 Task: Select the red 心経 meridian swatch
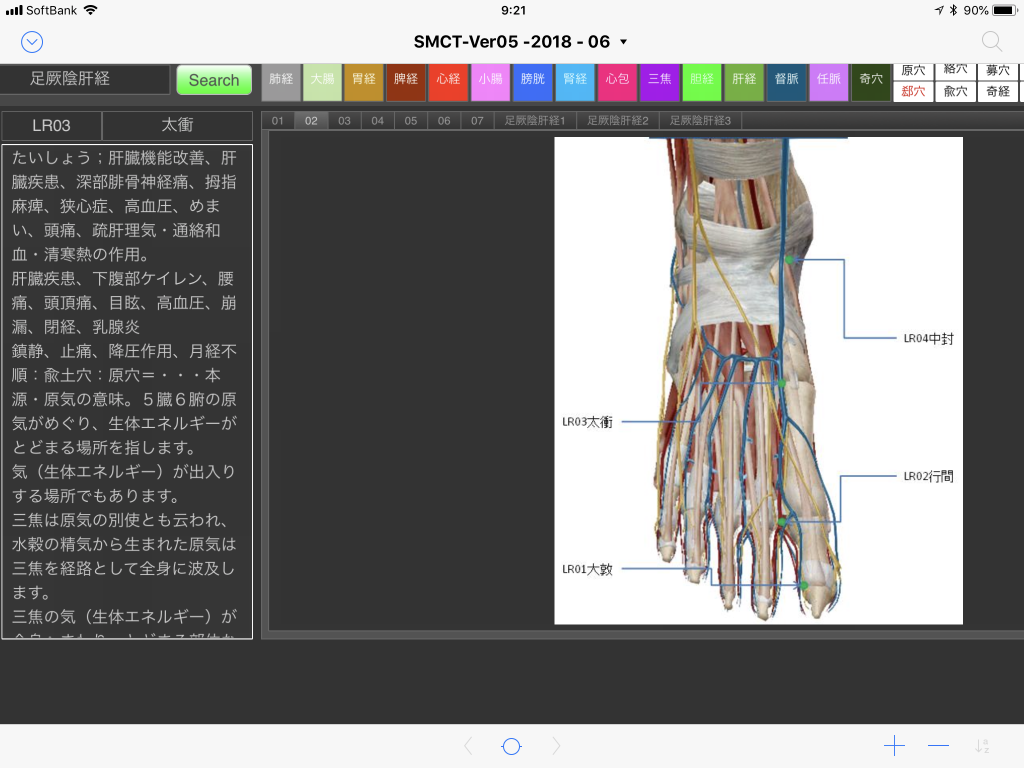pos(447,80)
